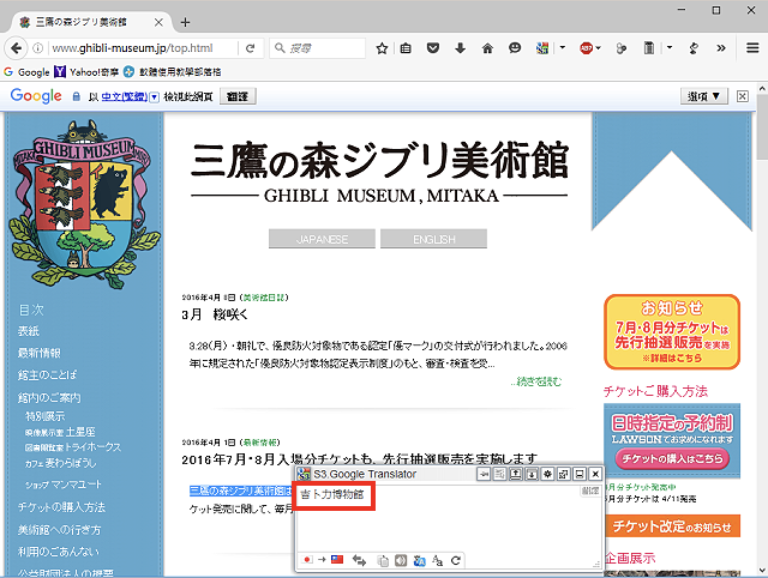Image resolution: width=768 pixels, height=578 pixels.
Task: Open S3 Translator toolbar dropdown arrow
Action: coord(562,48)
